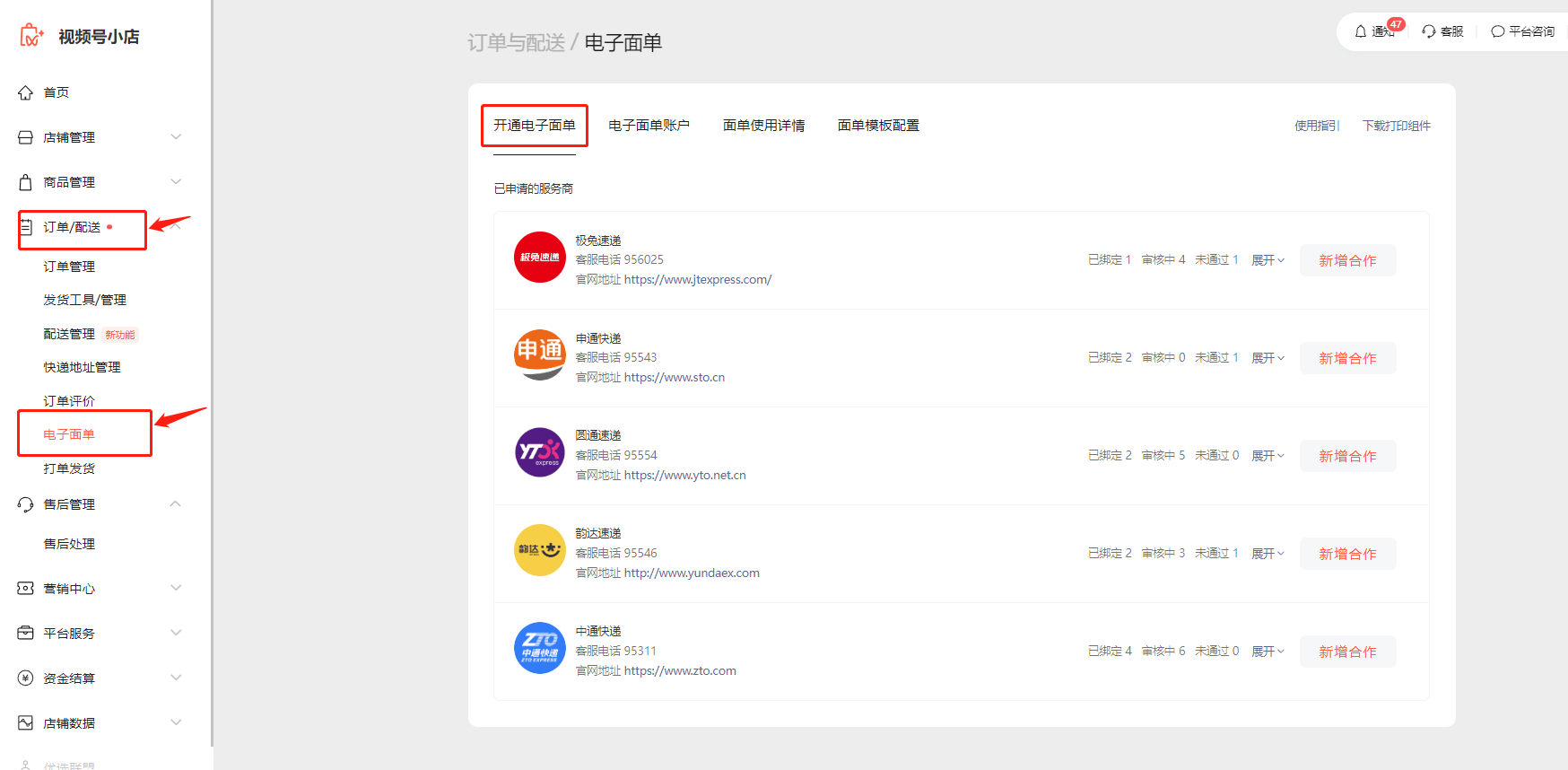Open the 使用指引 link
Screen dimensions: 1568x770
coord(1316,126)
